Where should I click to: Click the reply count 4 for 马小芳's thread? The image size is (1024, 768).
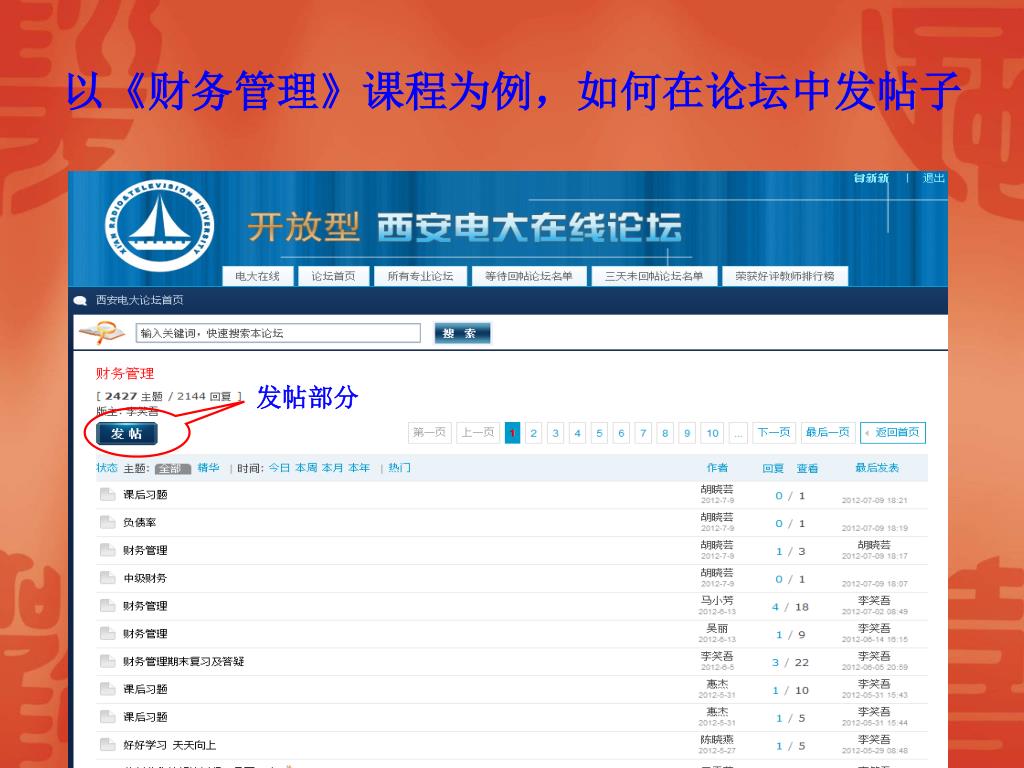point(775,607)
